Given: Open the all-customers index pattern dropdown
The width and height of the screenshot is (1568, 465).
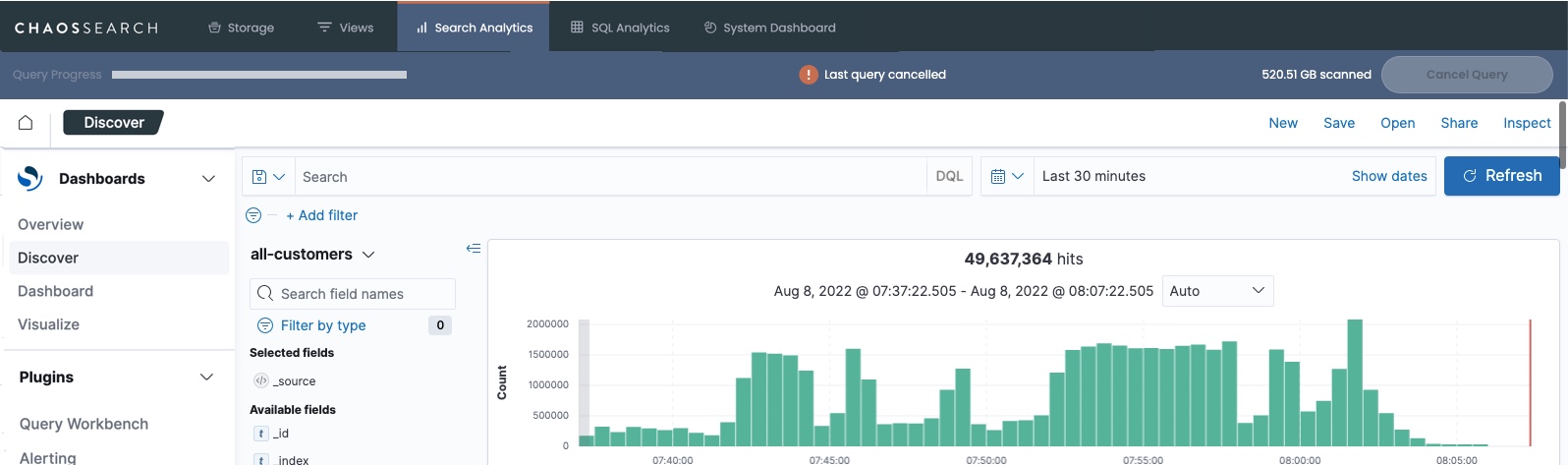Looking at the screenshot, I should pos(312,254).
